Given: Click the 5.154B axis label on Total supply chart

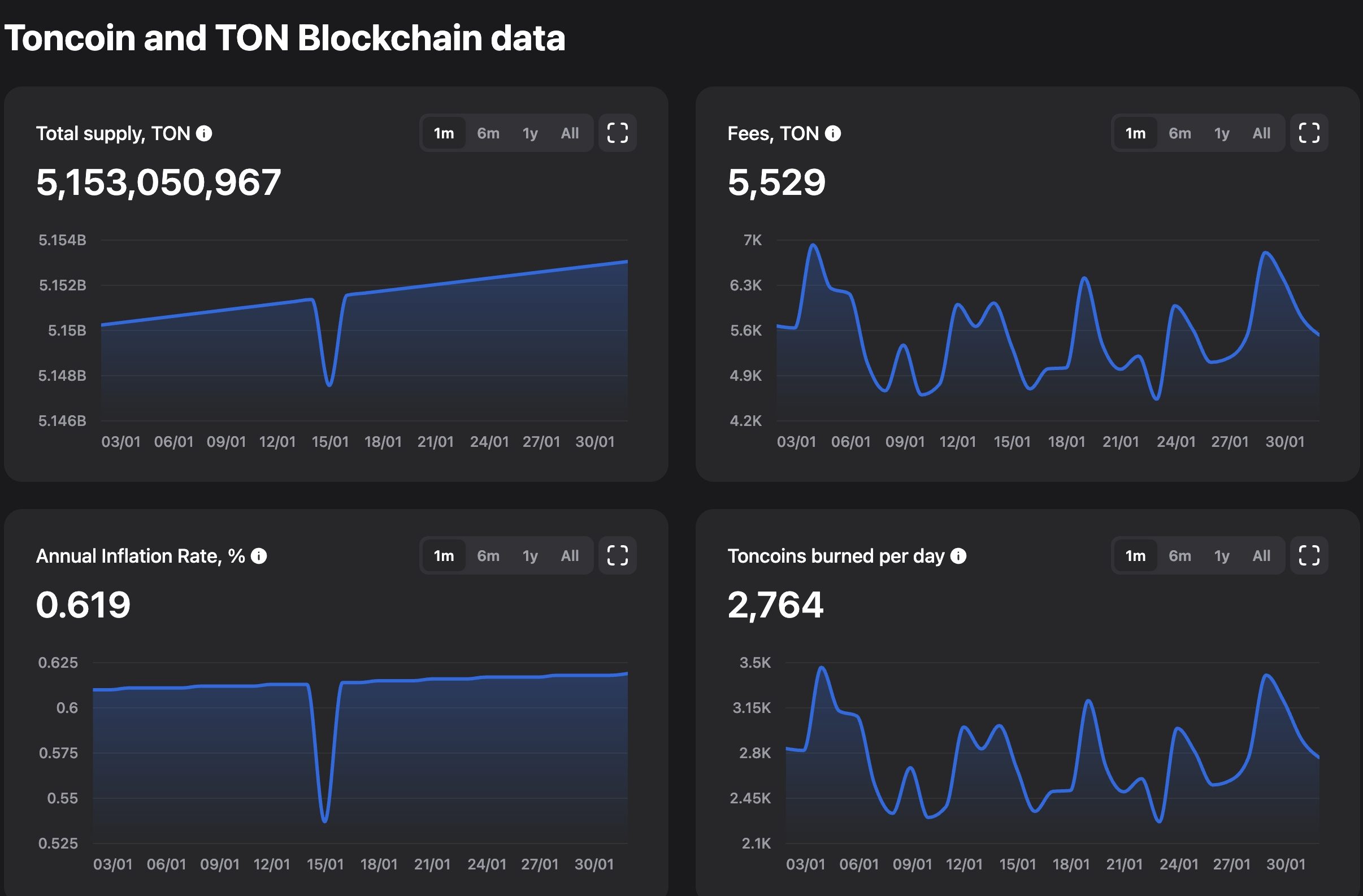Looking at the screenshot, I should click(x=62, y=240).
